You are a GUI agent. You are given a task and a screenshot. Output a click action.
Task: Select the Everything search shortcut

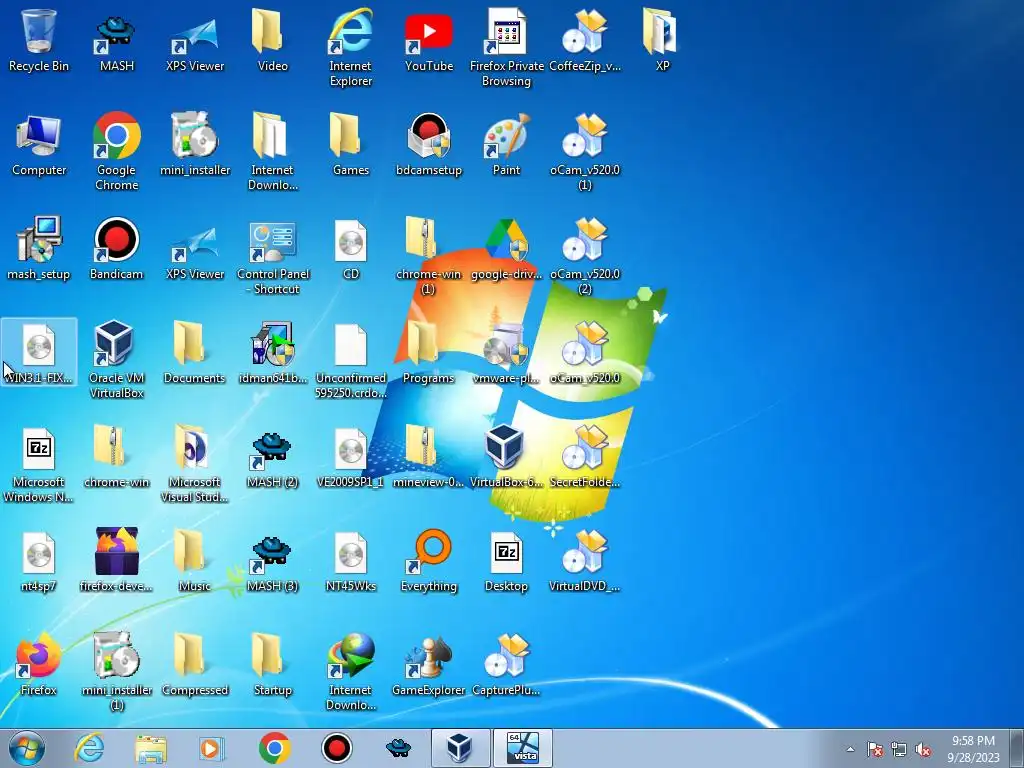(x=428, y=560)
